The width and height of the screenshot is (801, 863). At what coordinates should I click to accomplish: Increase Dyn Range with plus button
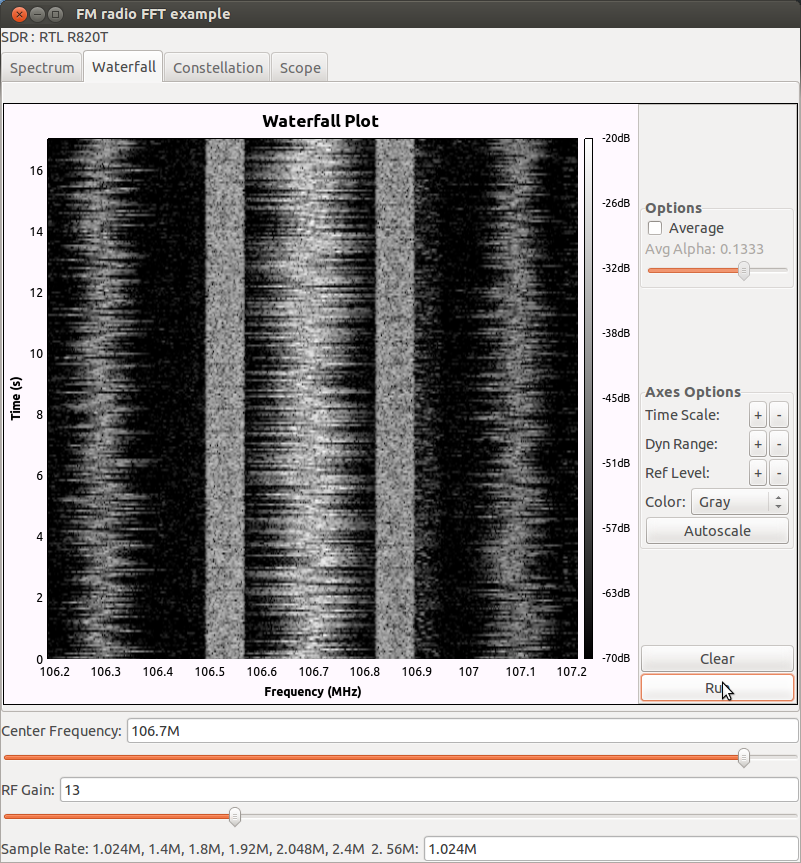(x=758, y=444)
